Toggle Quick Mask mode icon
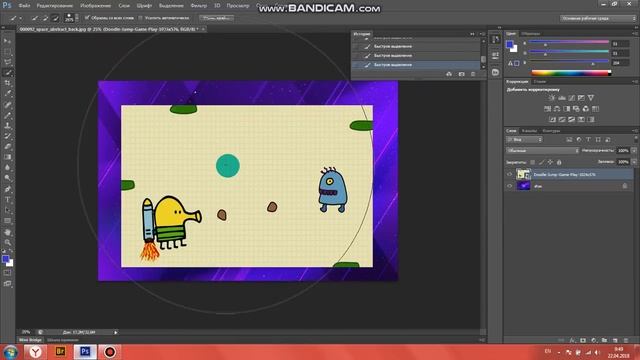This screenshot has height=360, width=640. [7, 273]
